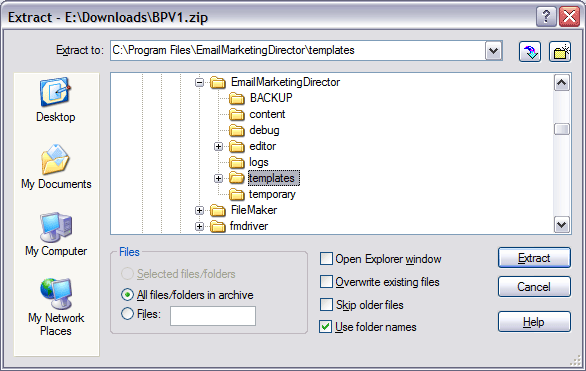Screen dimensions: 586x371
Task: Tick the Skip older files option
Action: click(326, 304)
